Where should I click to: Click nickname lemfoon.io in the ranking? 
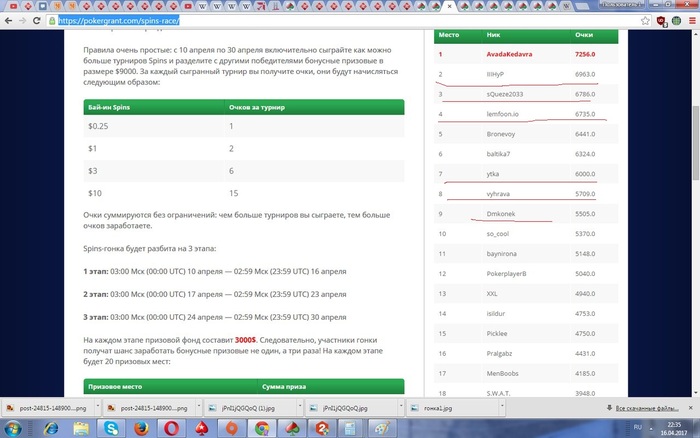click(x=503, y=114)
